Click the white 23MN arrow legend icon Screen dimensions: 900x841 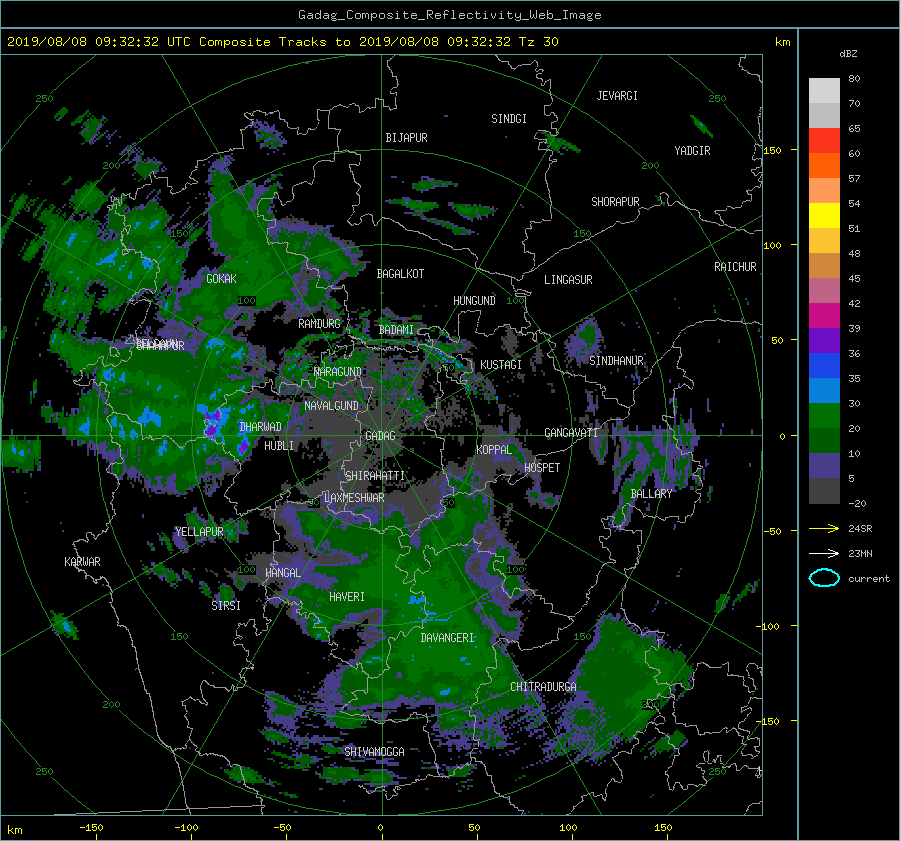click(824, 553)
